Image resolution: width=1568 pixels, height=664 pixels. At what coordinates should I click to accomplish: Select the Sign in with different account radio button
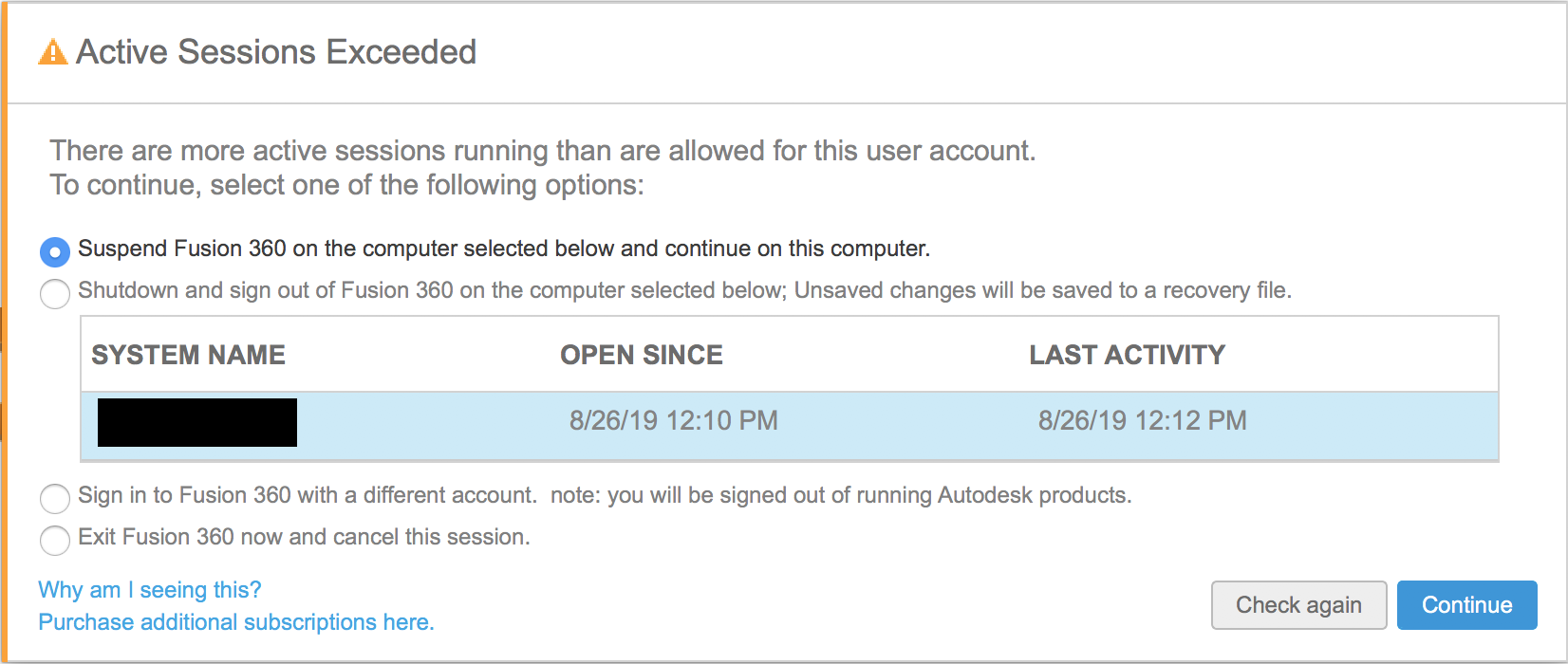tap(55, 498)
